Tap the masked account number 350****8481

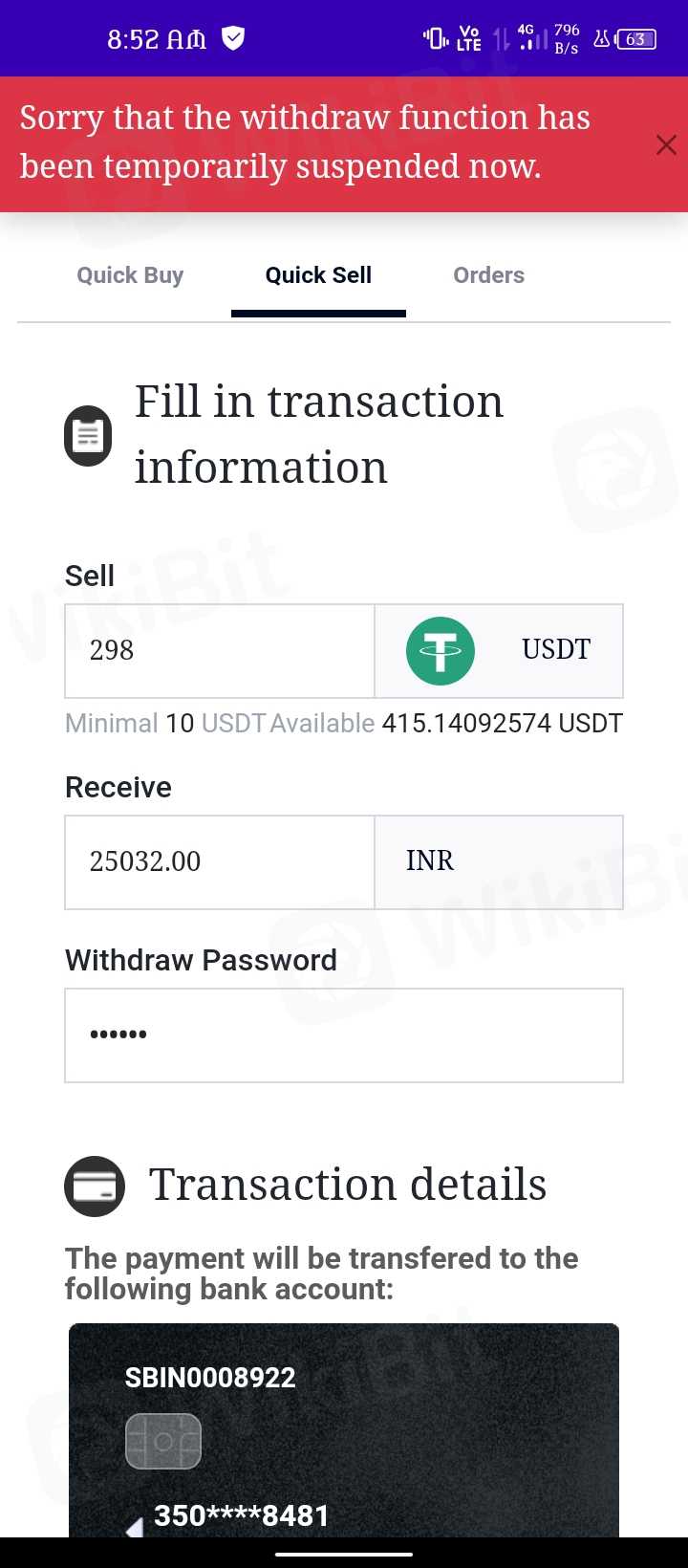[241, 1515]
